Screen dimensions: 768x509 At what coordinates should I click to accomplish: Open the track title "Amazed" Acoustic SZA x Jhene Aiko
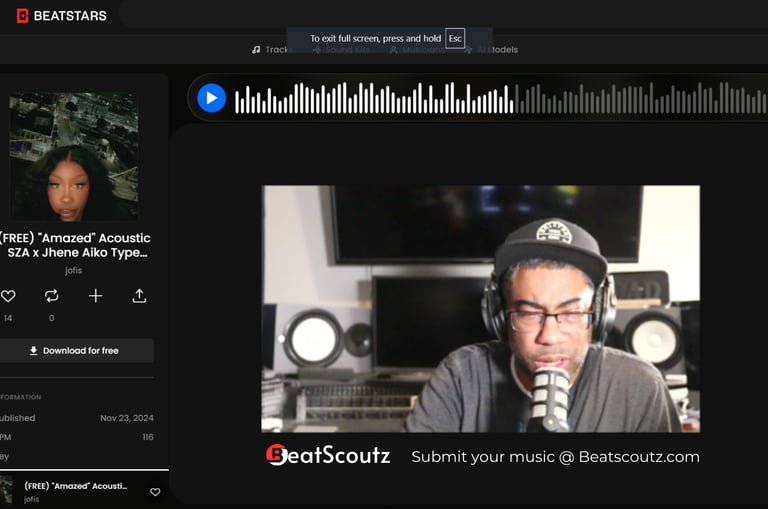pyautogui.click(x=75, y=245)
